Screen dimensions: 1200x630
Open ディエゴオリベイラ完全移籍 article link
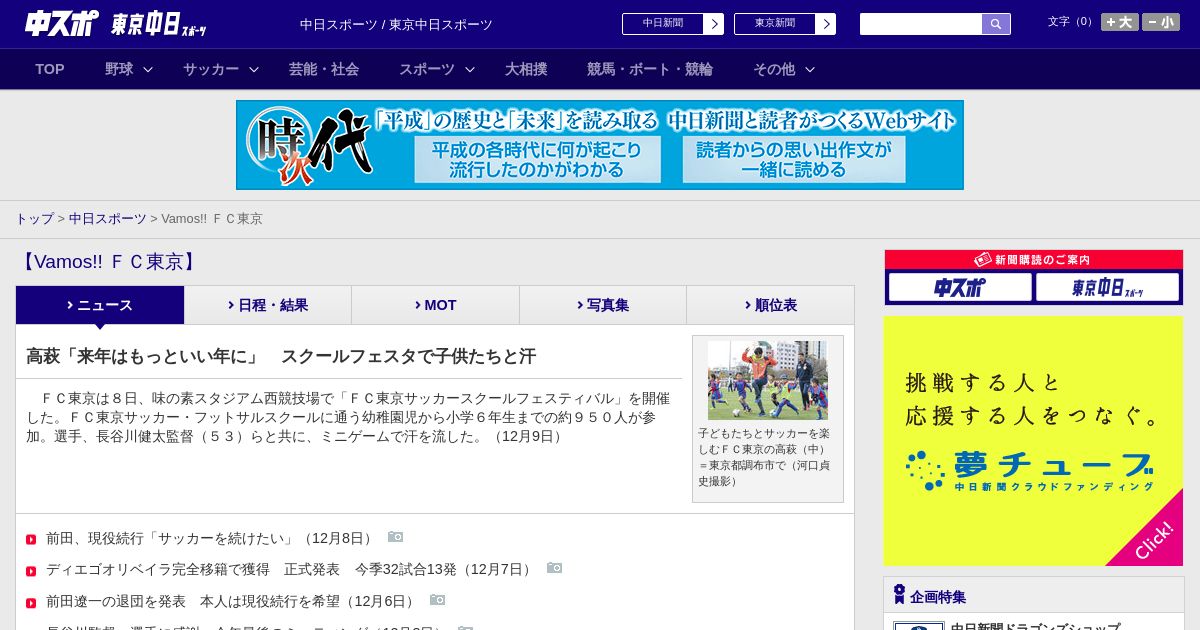pos(291,569)
